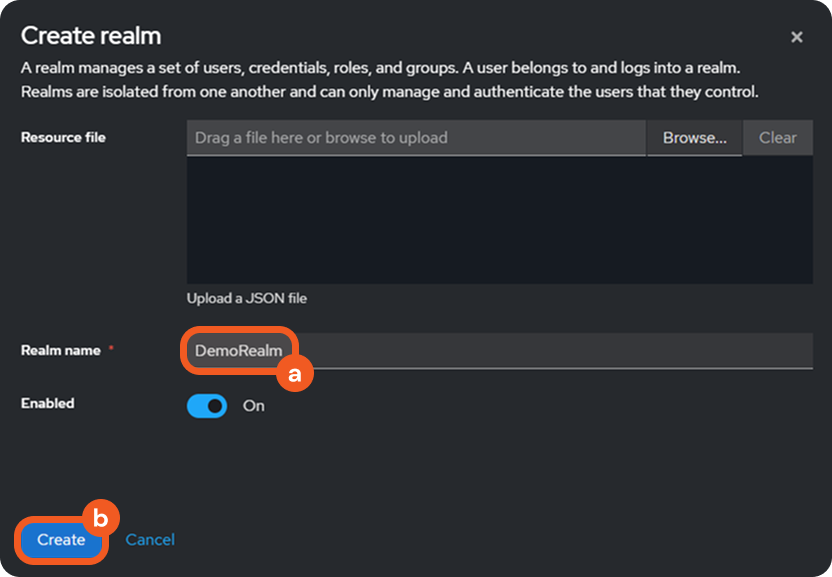Viewport: 832px width, 577px height.
Task: Click the Create button
Action: tap(61, 540)
